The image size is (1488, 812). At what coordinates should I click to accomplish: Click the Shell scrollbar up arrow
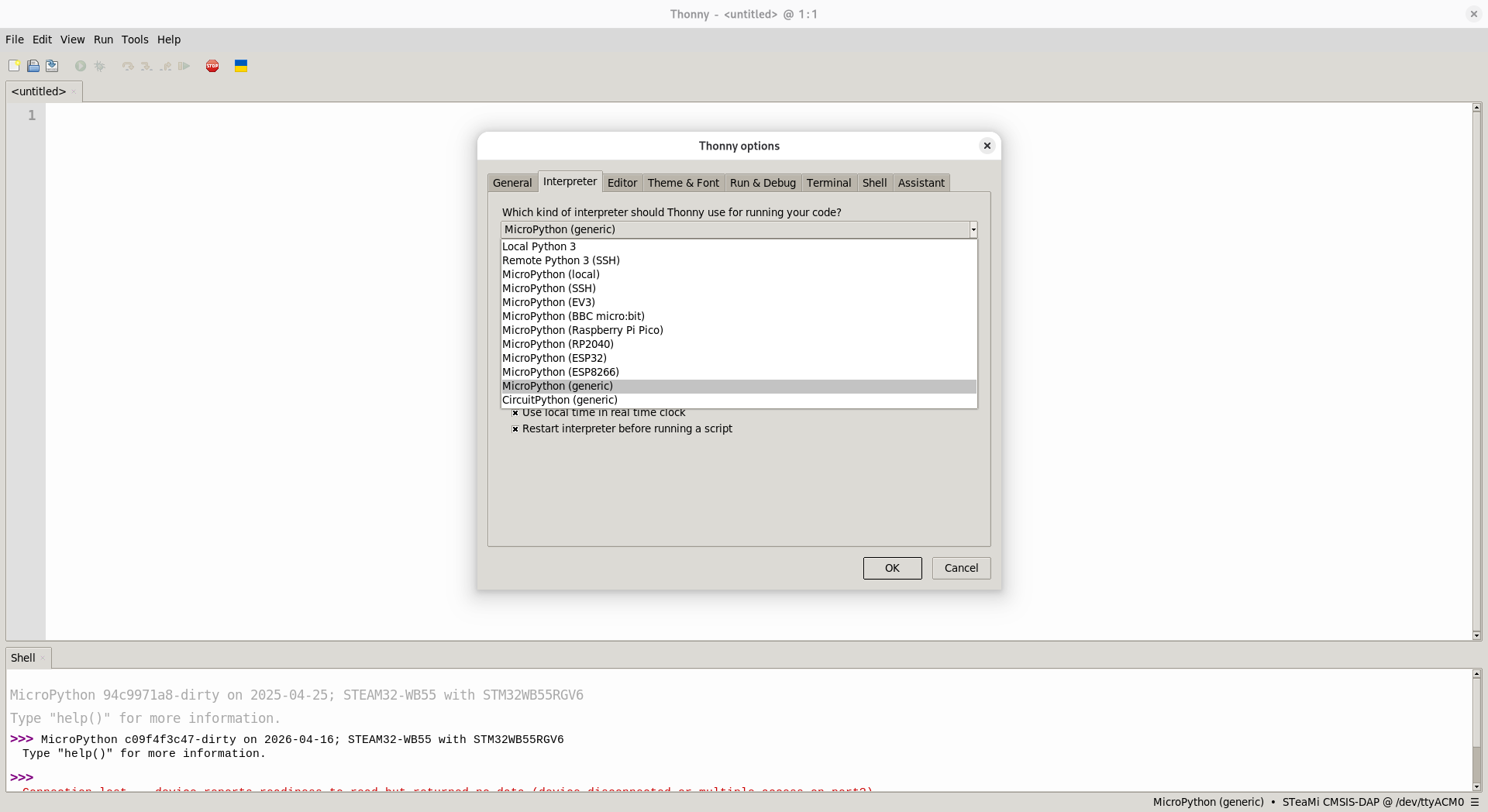coord(1476,674)
